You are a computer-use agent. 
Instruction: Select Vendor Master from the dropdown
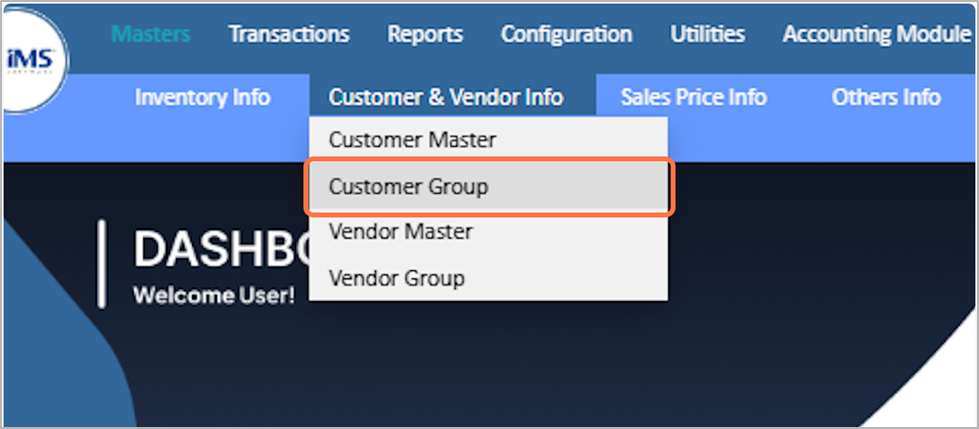tap(400, 232)
